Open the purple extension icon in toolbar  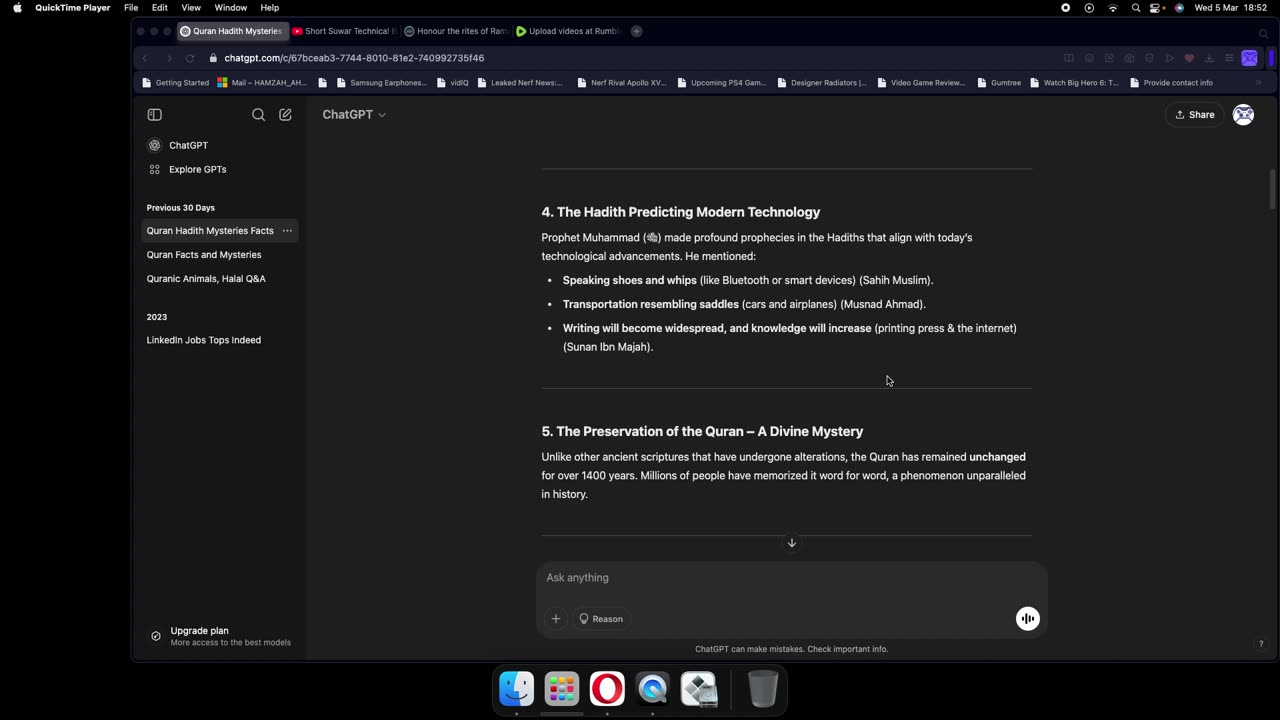tap(1249, 58)
